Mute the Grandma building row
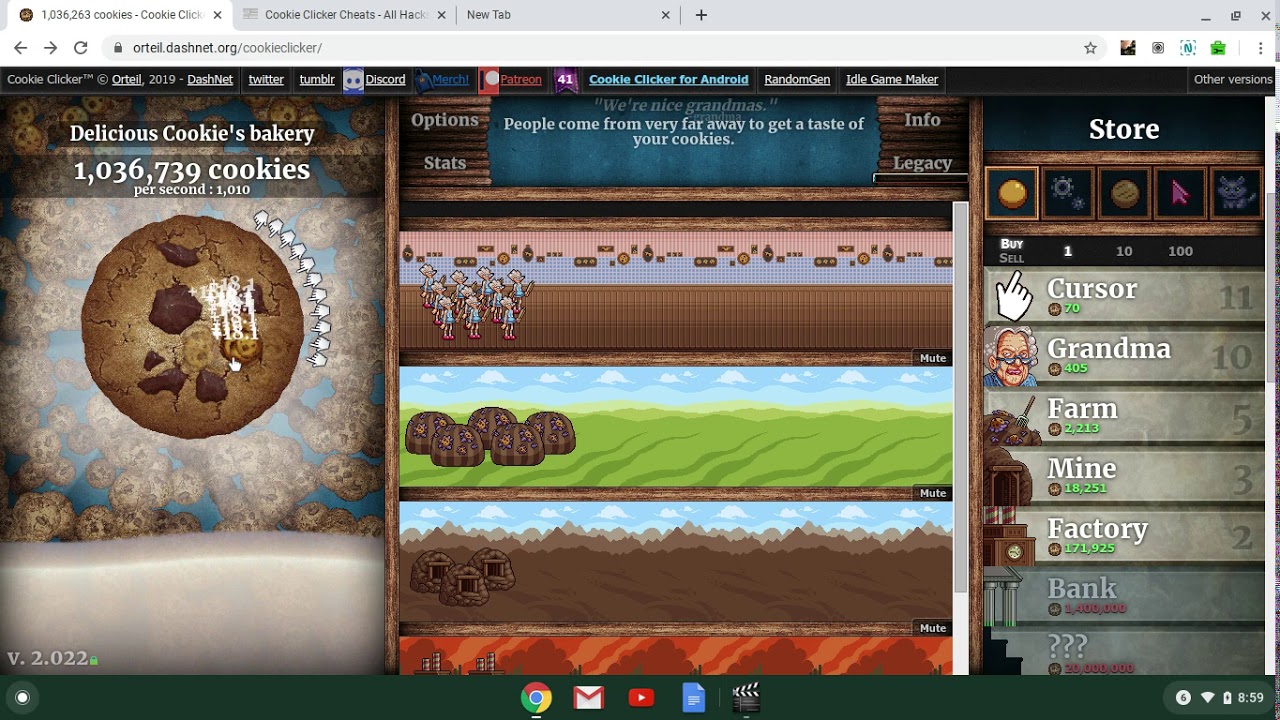1280x720 pixels. 933,358
